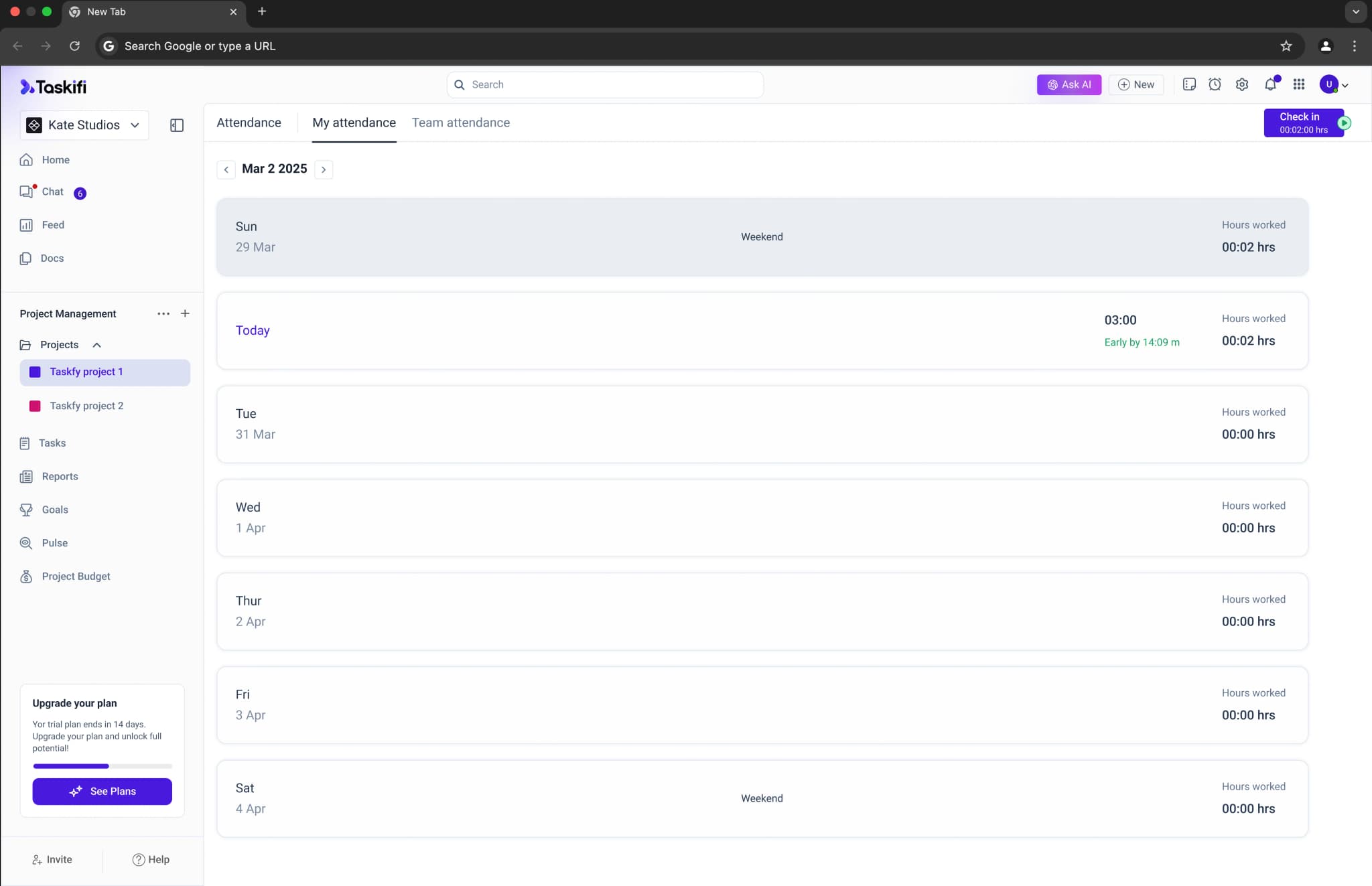Viewport: 1372px width, 886px height.
Task: Click the Search input field
Action: click(x=605, y=85)
